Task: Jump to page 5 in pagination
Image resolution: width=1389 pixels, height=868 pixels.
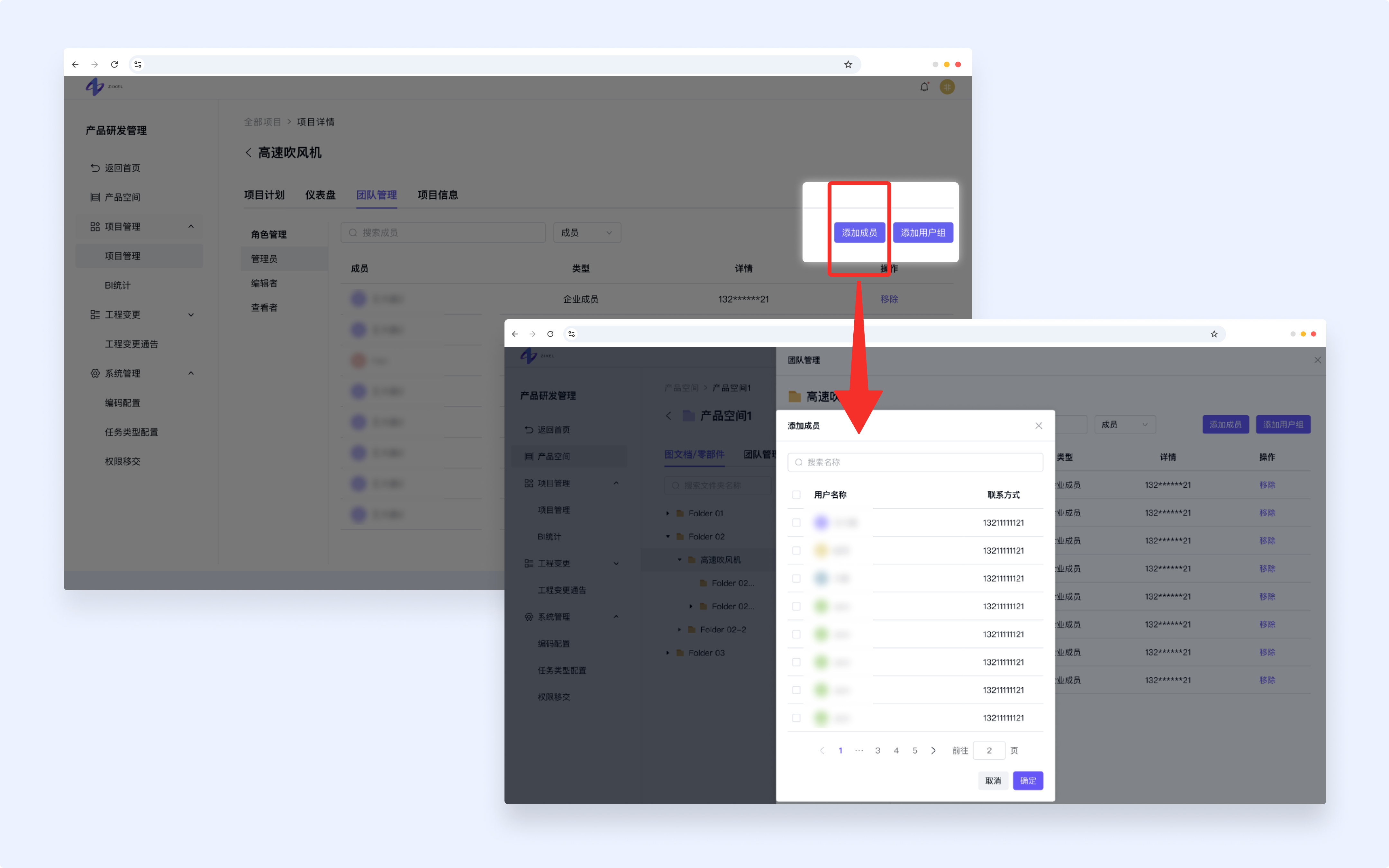Action: [x=915, y=750]
